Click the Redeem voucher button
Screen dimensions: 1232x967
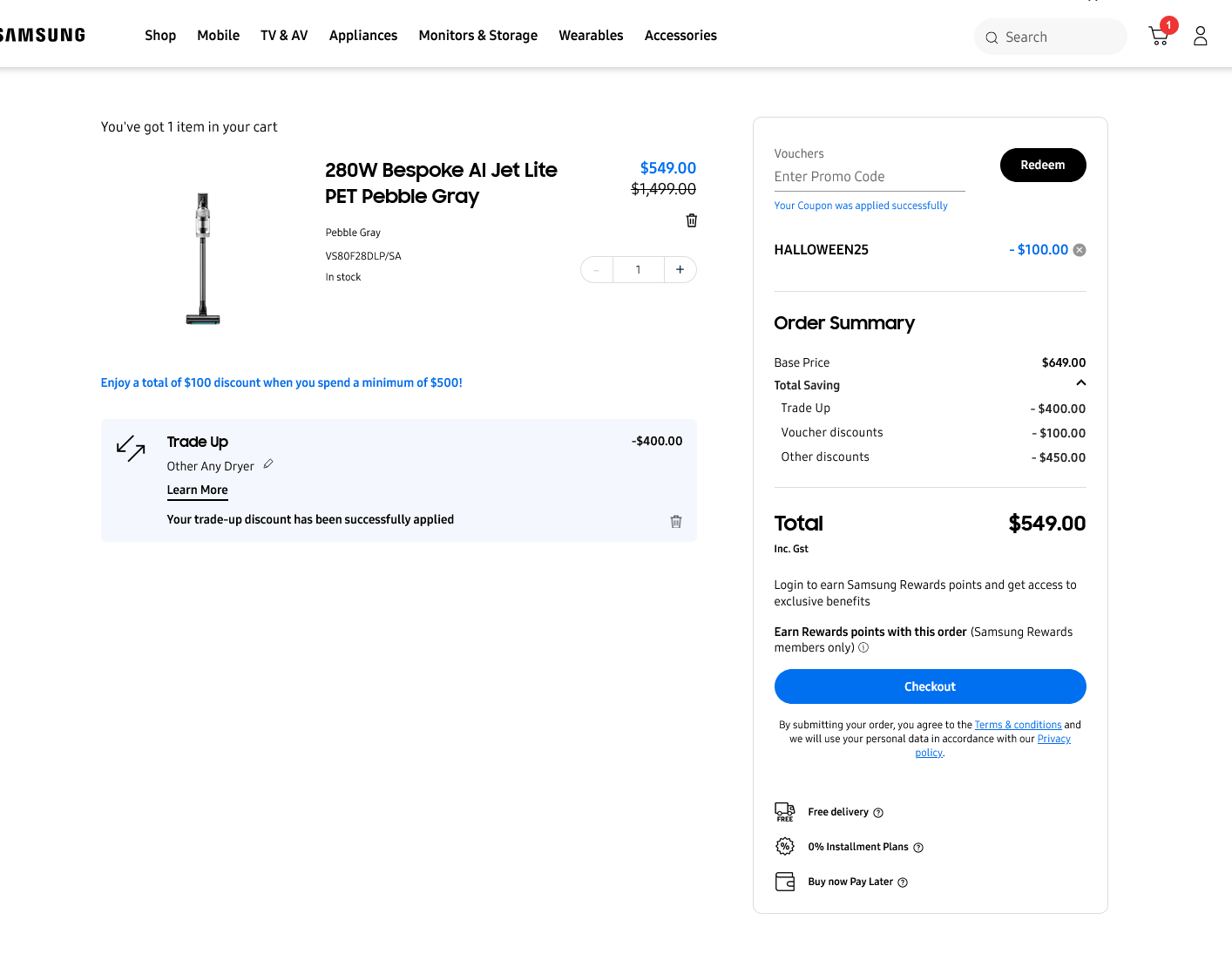(x=1042, y=166)
